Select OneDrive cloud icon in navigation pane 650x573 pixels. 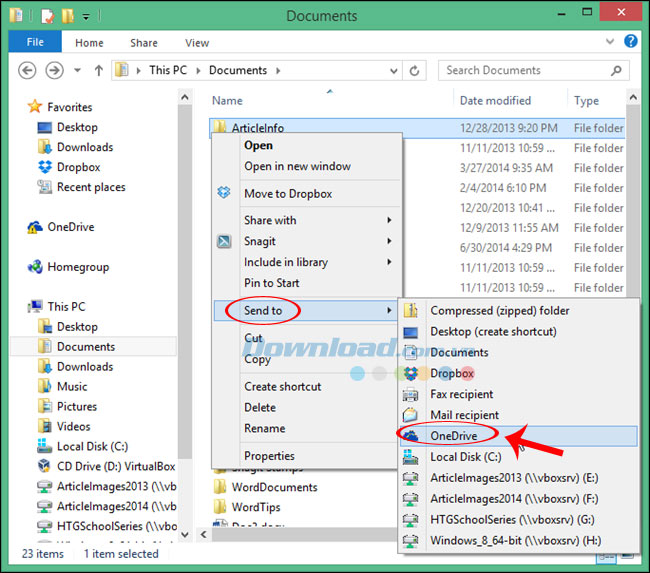click(35, 227)
